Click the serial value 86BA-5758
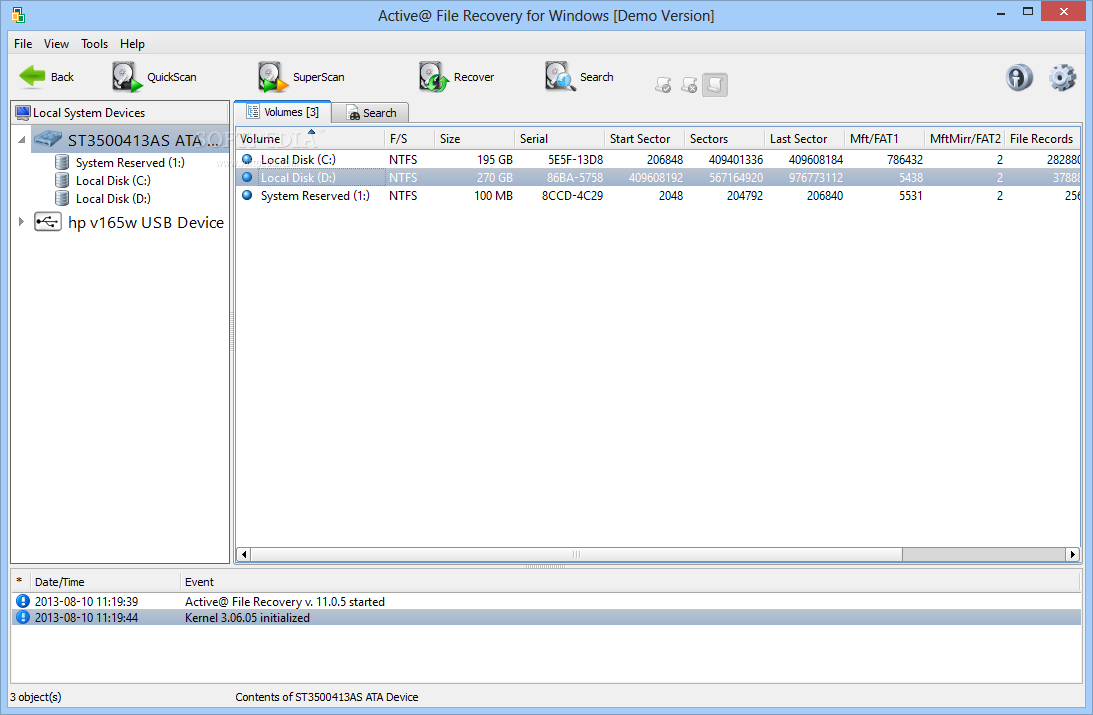This screenshot has height=715, width=1093. click(574, 178)
